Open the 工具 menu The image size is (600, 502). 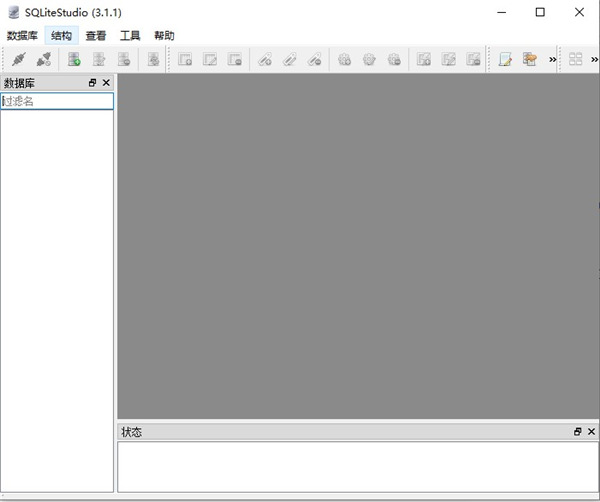130,36
